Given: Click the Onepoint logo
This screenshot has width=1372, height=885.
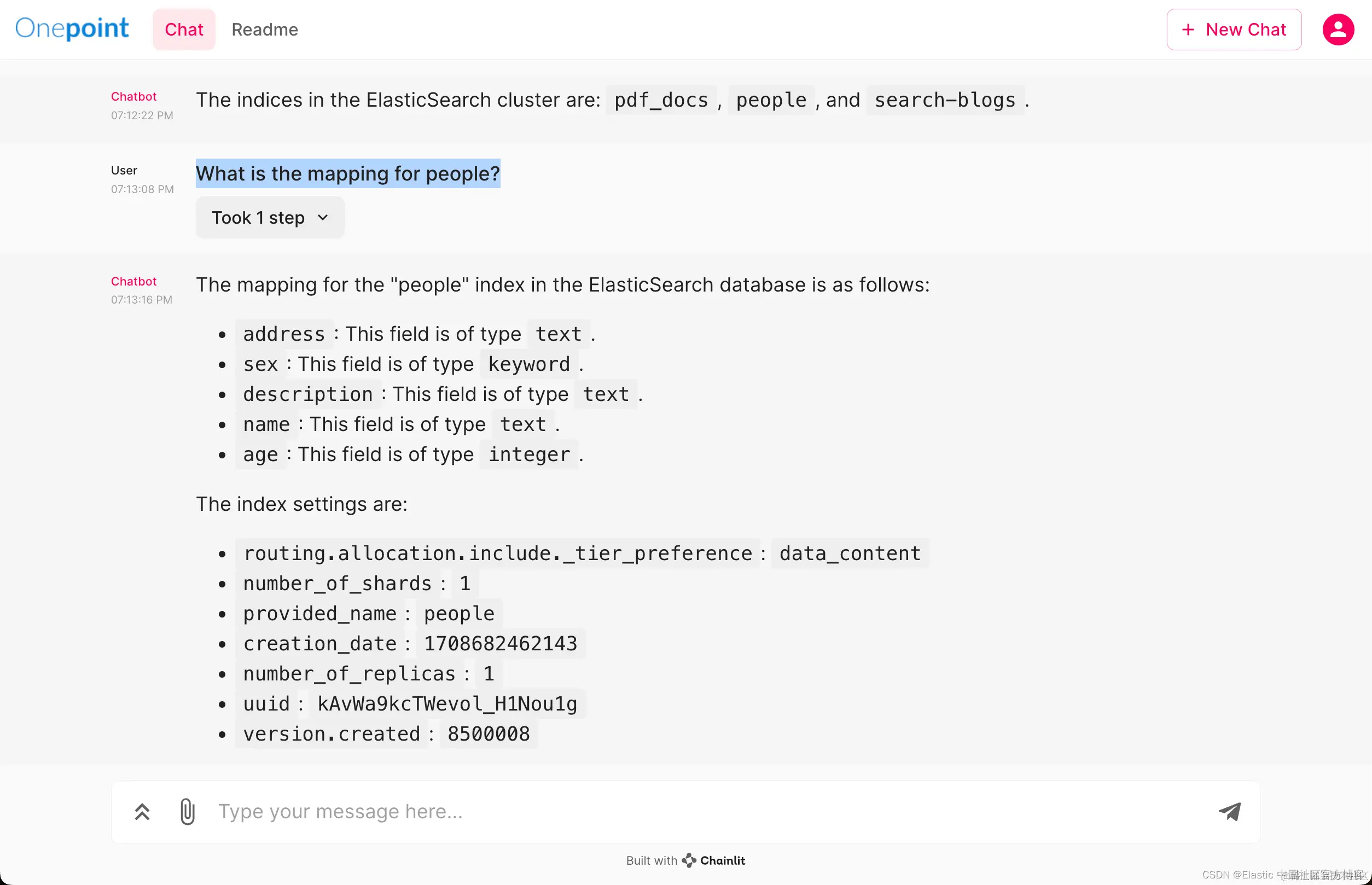Looking at the screenshot, I should [72, 28].
